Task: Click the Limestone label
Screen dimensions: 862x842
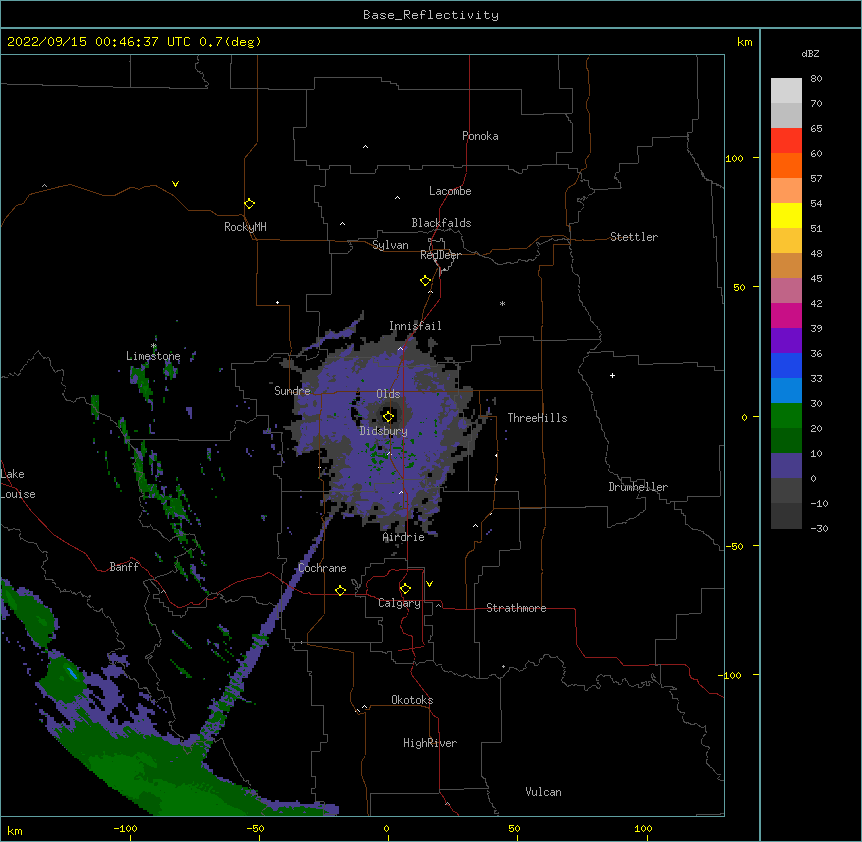Action: 153,356
